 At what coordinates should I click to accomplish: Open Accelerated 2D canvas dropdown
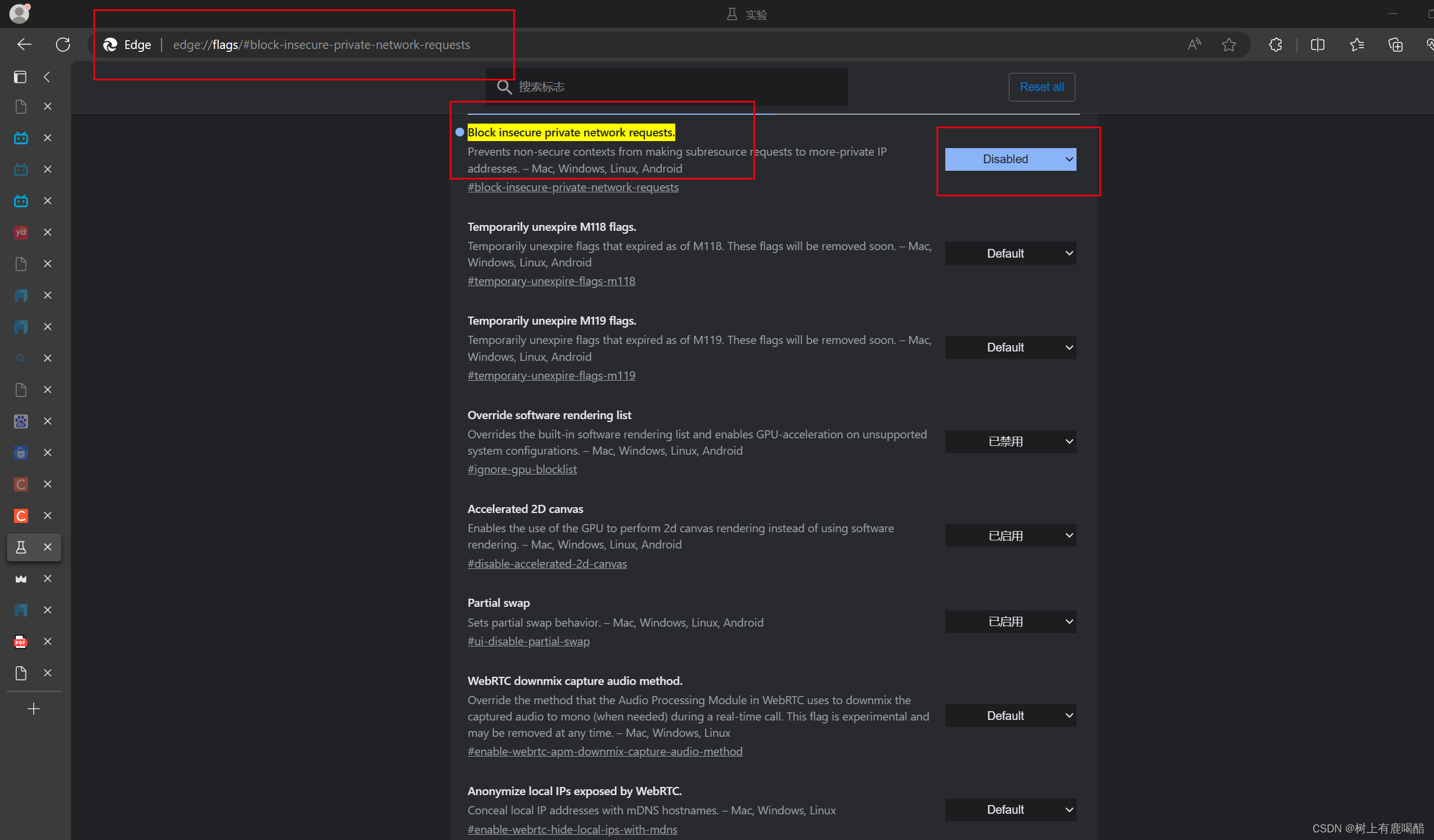pyautogui.click(x=1010, y=536)
